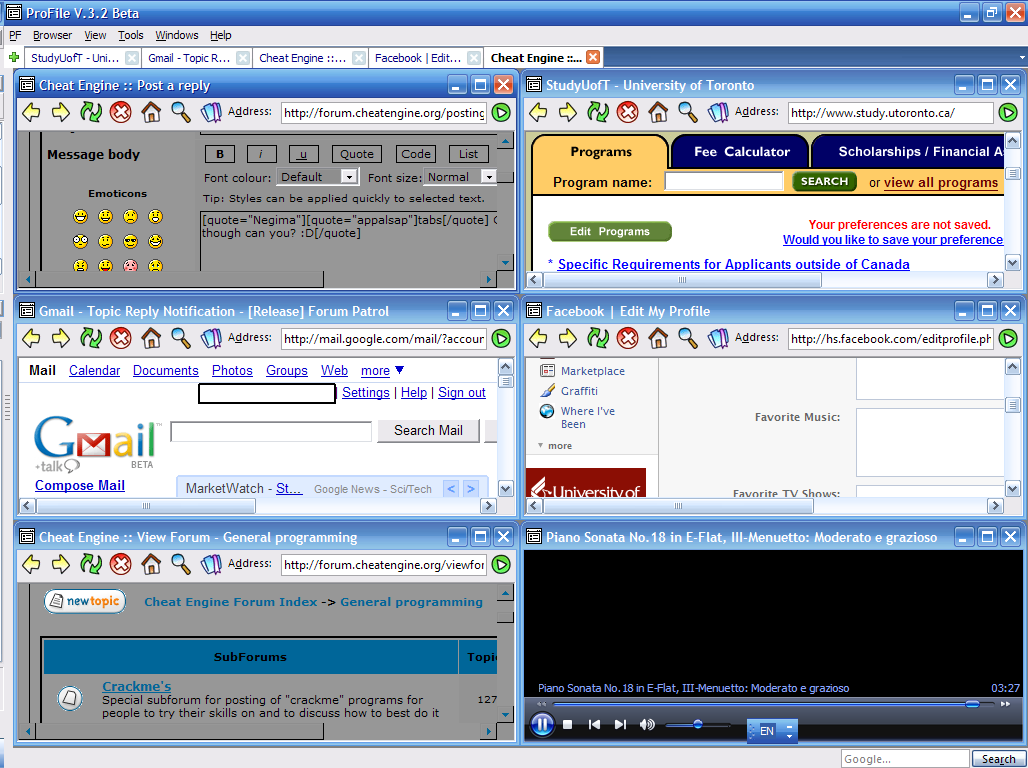Open Crackme's subforum link
Image resolution: width=1028 pixels, height=768 pixels.
point(136,686)
